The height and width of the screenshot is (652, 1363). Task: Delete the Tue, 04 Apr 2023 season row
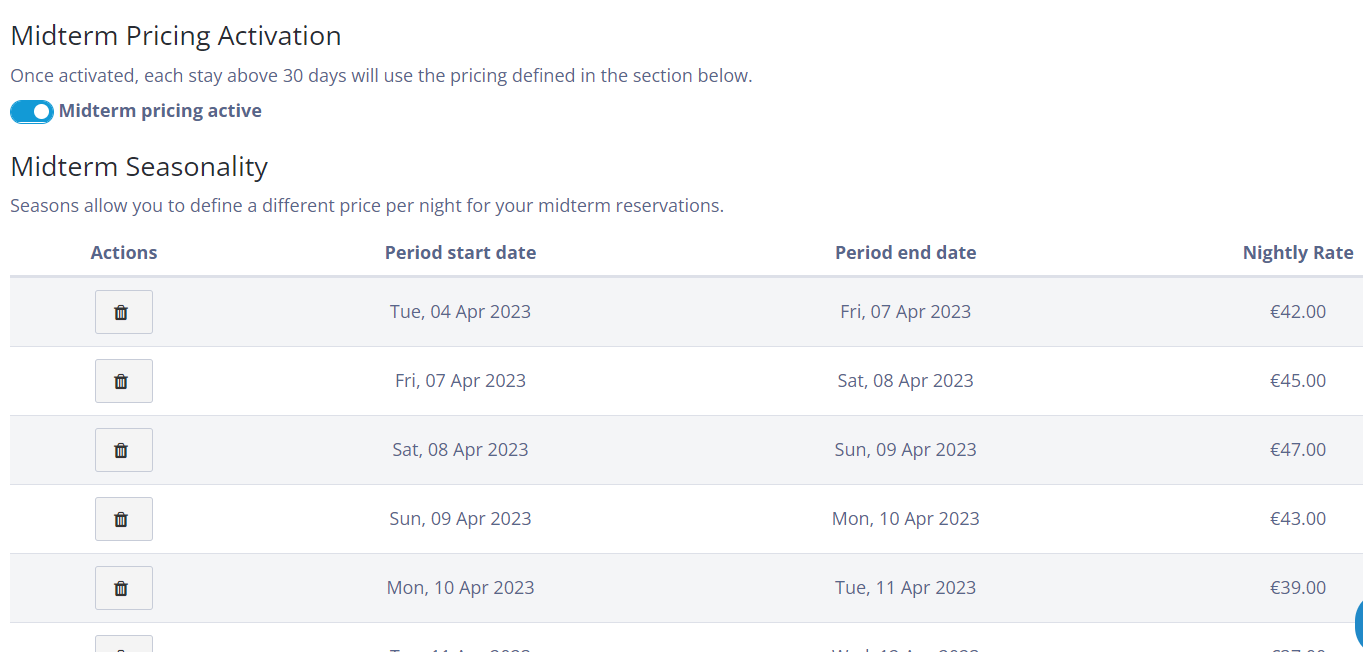(124, 312)
